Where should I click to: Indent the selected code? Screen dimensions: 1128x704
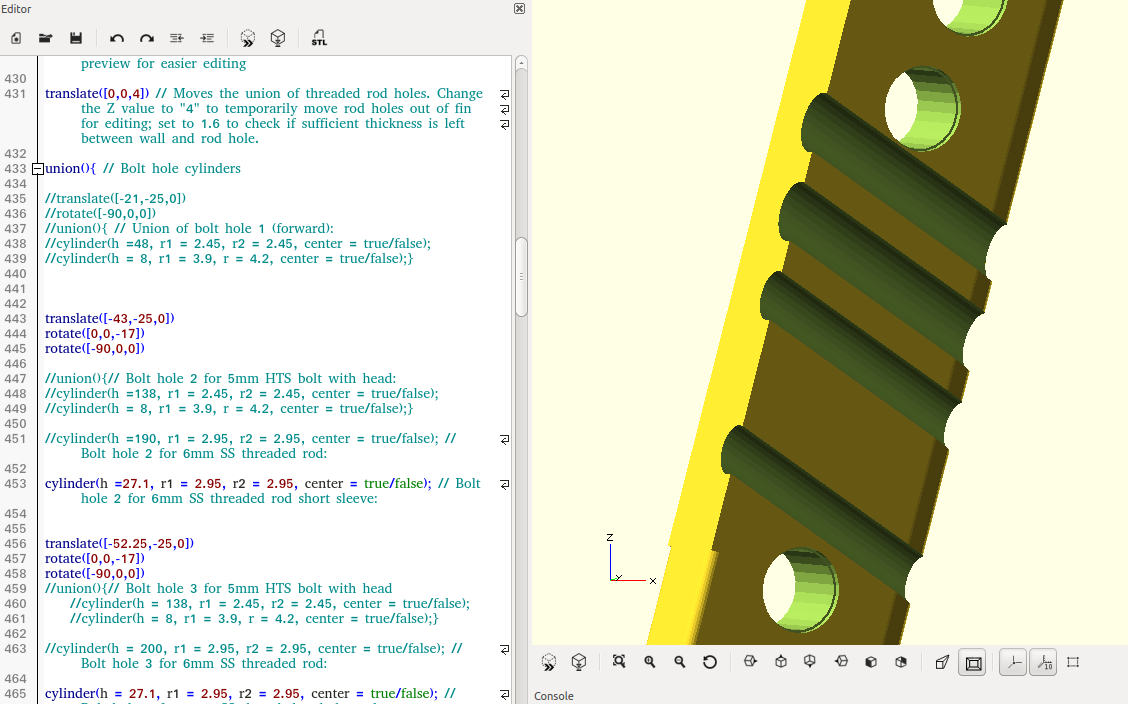(x=207, y=38)
